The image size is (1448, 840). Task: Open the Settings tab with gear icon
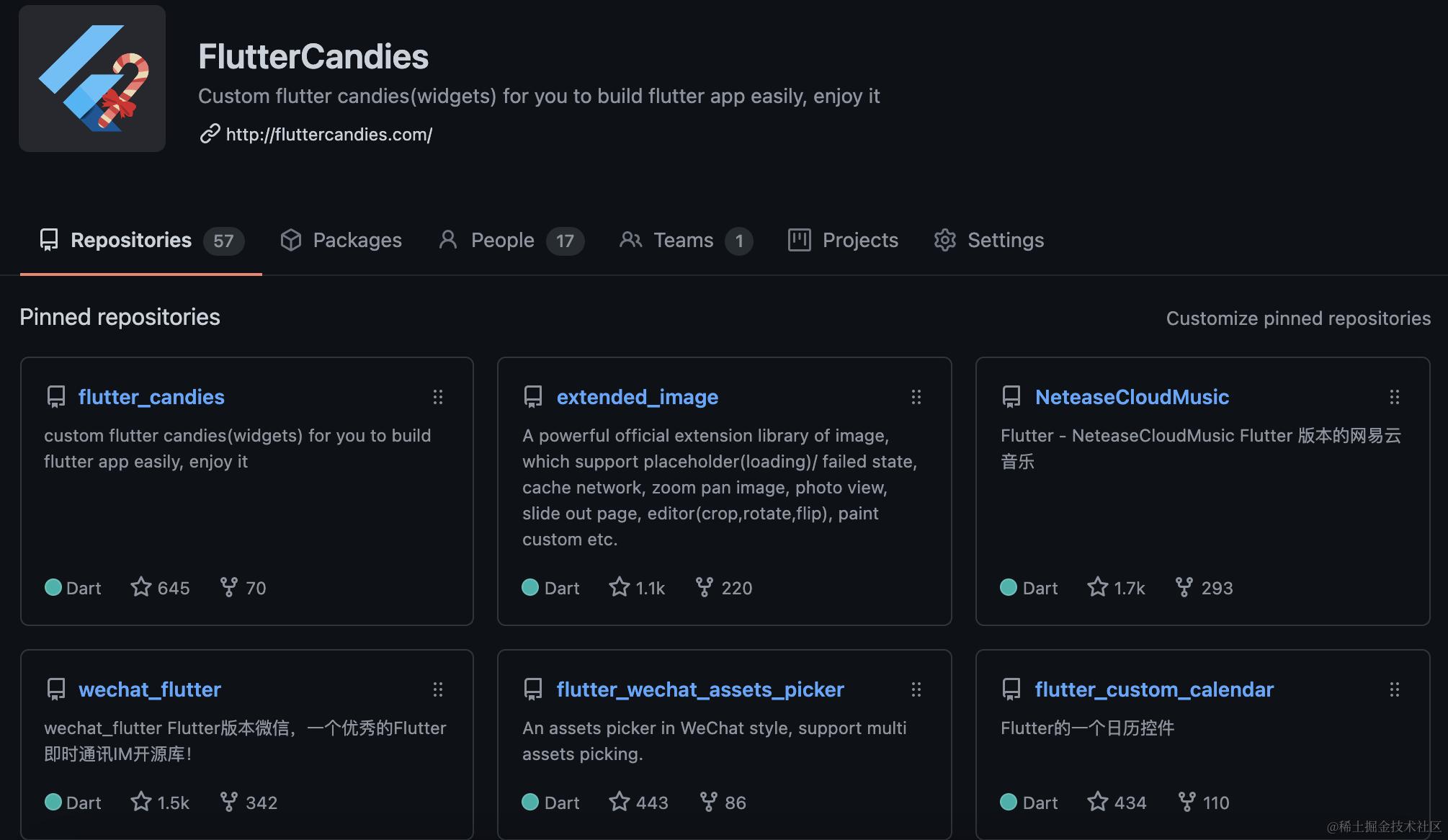(988, 240)
